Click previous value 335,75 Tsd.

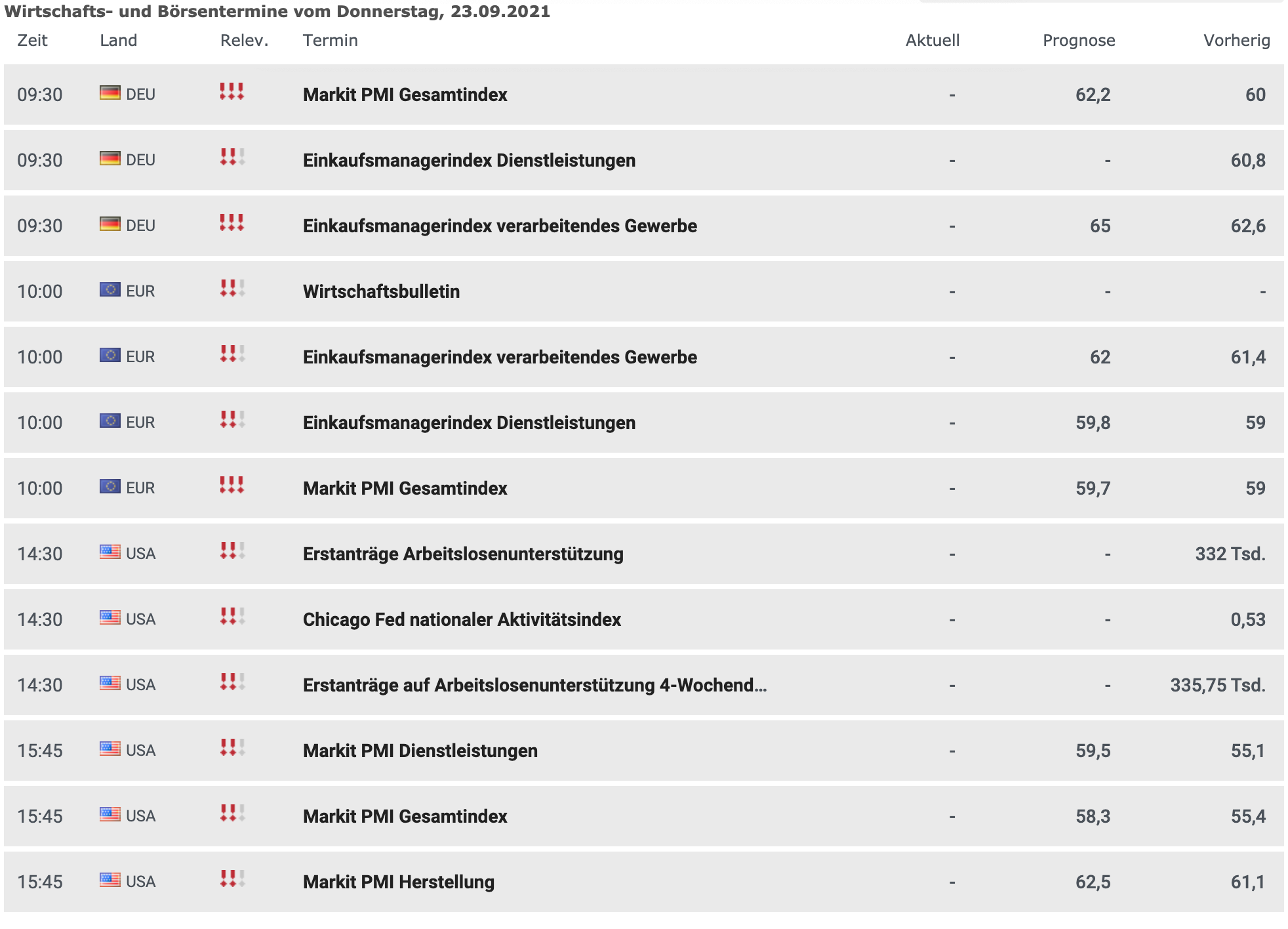[x=1218, y=685]
